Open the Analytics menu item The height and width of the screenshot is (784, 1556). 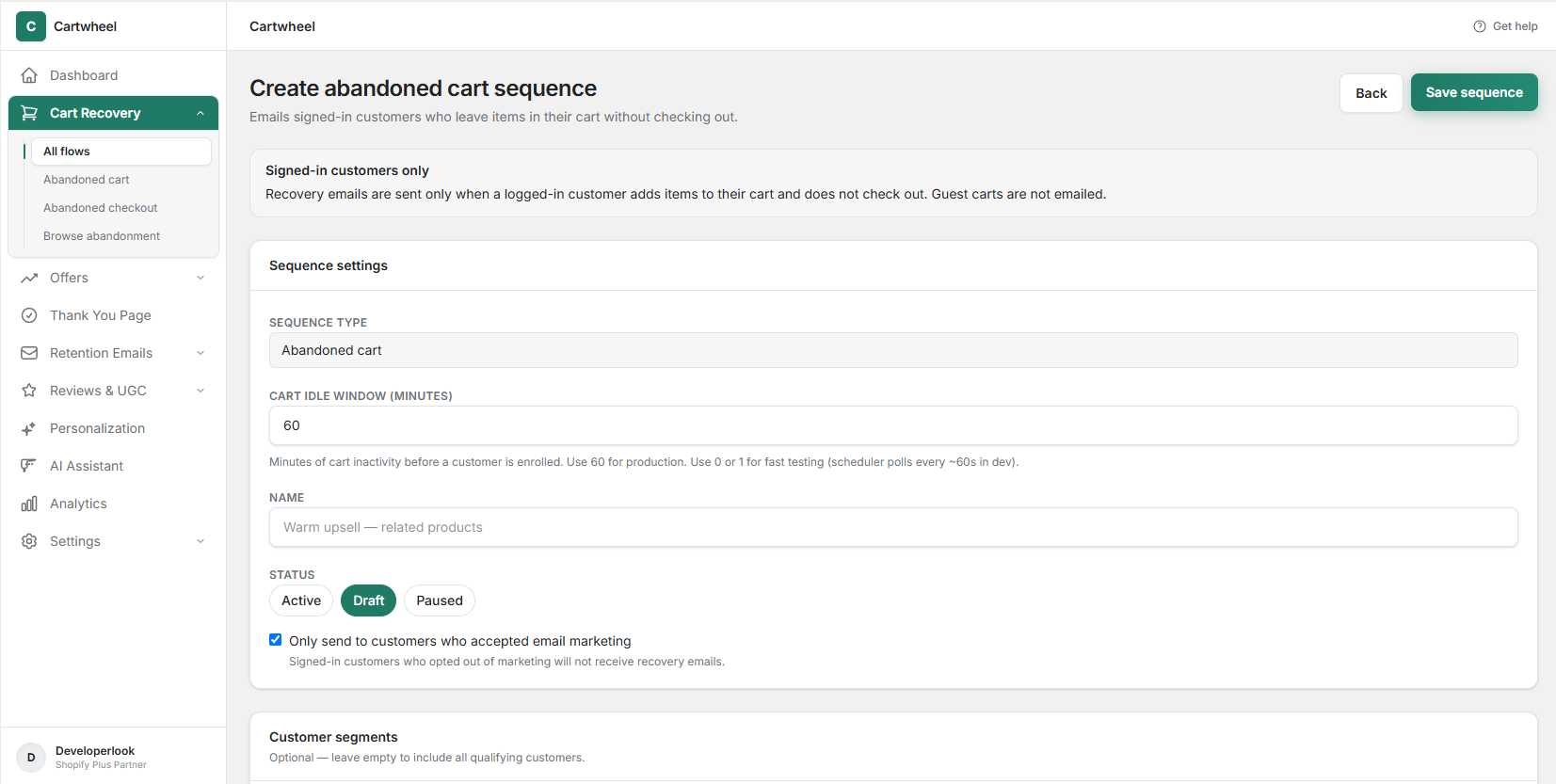(x=113, y=504)
